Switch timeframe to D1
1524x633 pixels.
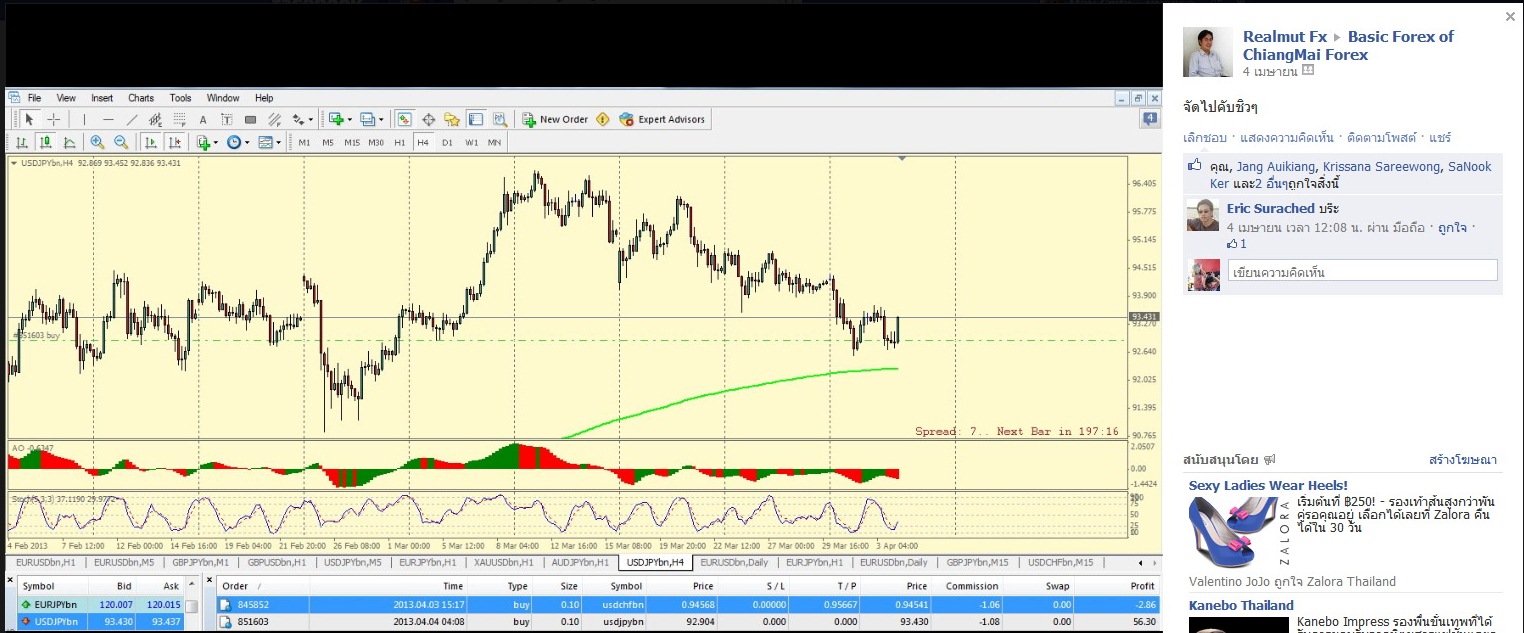pos(447,142)
